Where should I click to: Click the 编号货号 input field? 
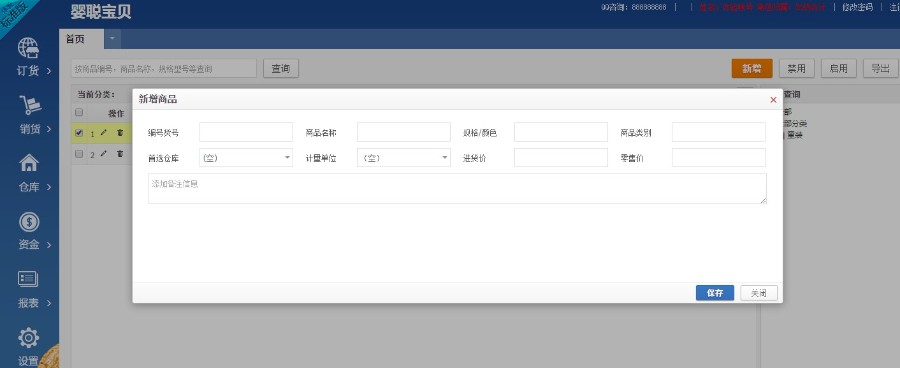[246, 132]
